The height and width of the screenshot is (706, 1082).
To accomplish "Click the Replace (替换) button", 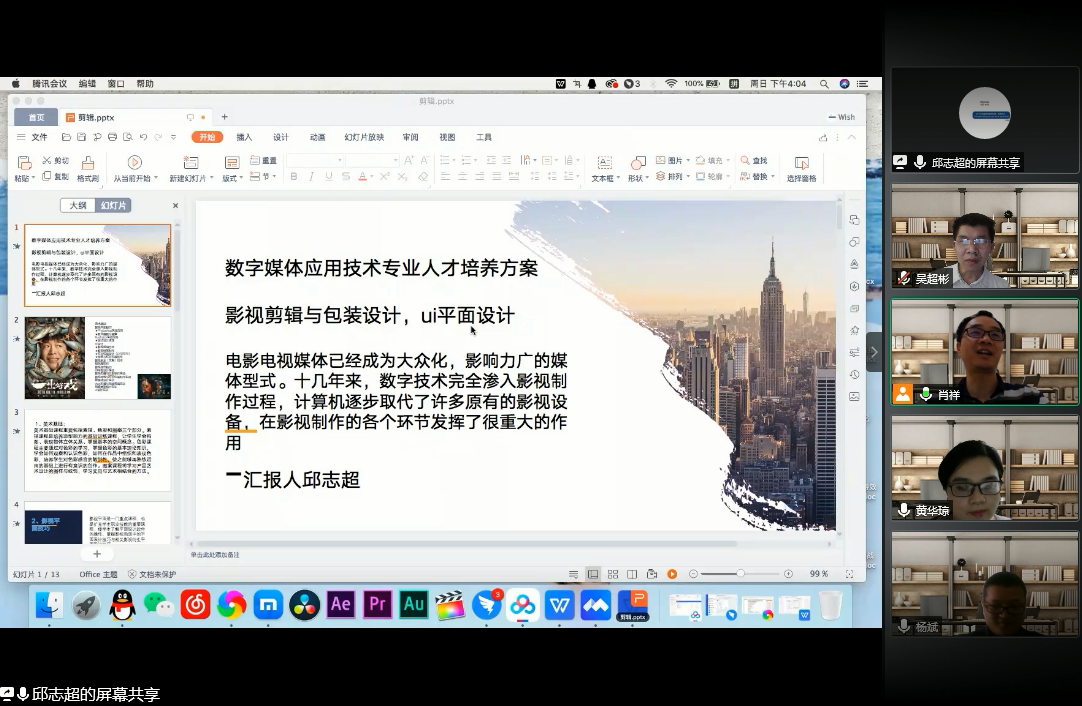I will point(759,177).
